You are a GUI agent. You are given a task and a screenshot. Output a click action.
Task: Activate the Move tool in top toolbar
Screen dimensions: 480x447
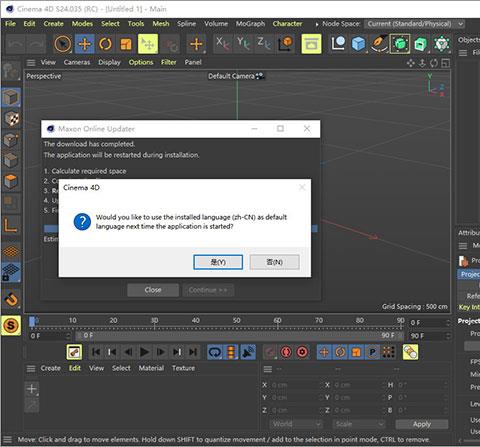click(84, 44)
